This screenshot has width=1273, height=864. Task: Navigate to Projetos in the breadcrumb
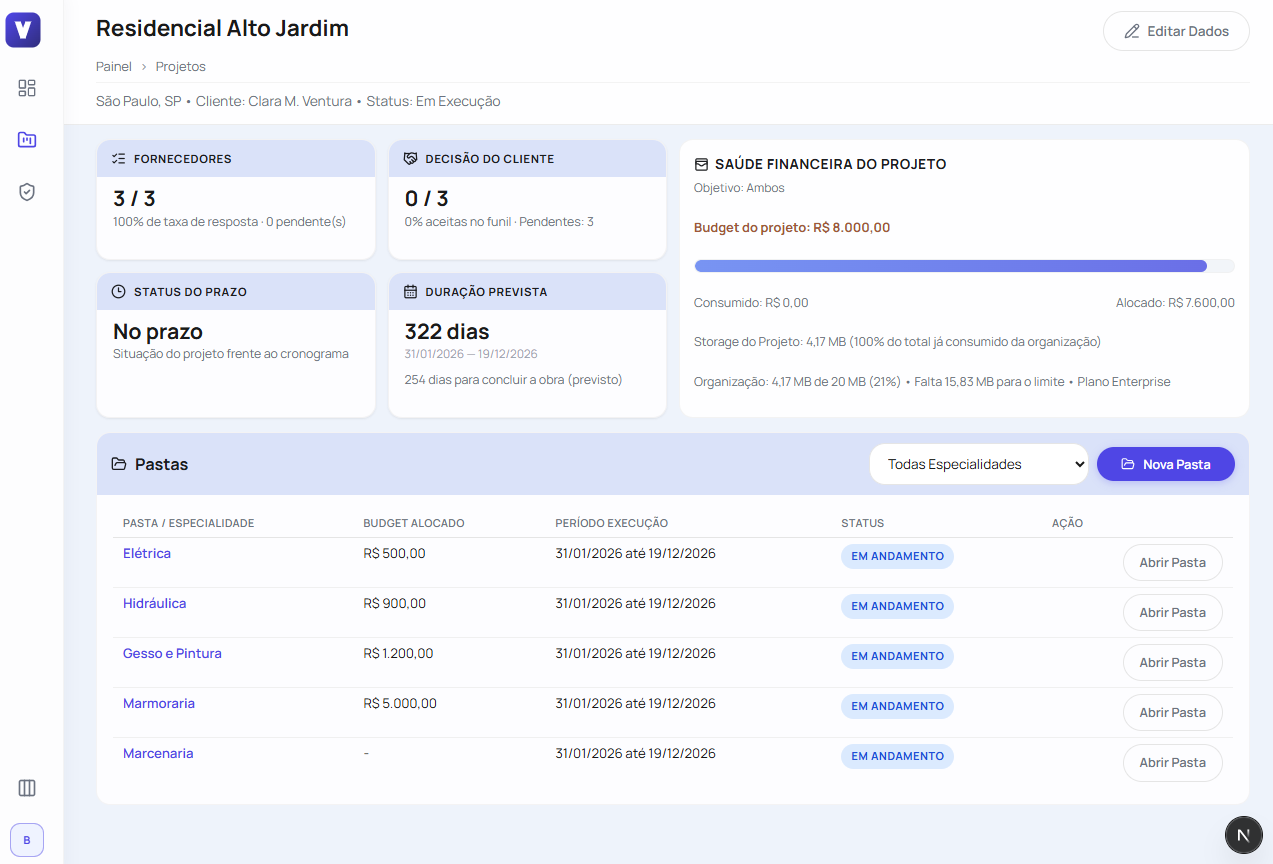tap(181, 67)
